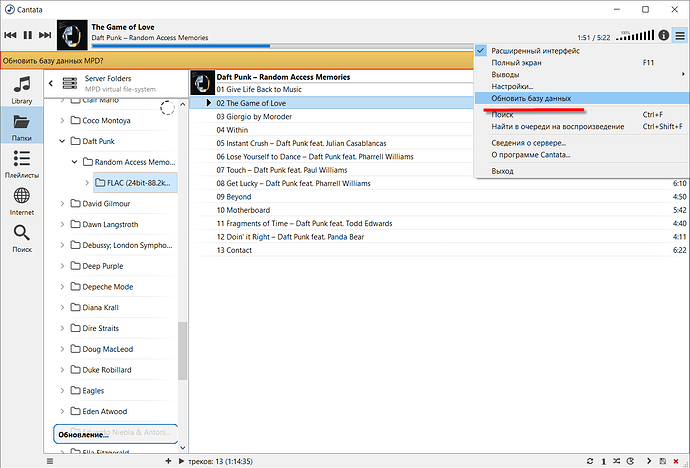
Task: Open Сведения о сервере... menu item
Action: tap(581, 143)
